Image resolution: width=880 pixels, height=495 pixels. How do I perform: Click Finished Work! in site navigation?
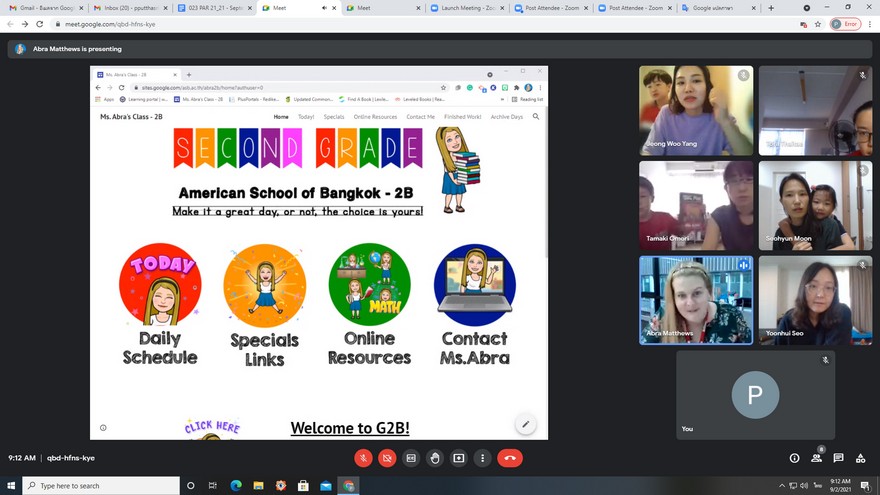pos(462,117)
